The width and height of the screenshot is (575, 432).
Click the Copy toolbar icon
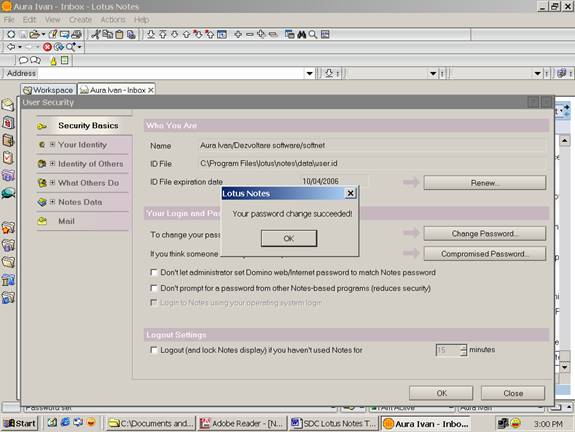tap(107, 34)
